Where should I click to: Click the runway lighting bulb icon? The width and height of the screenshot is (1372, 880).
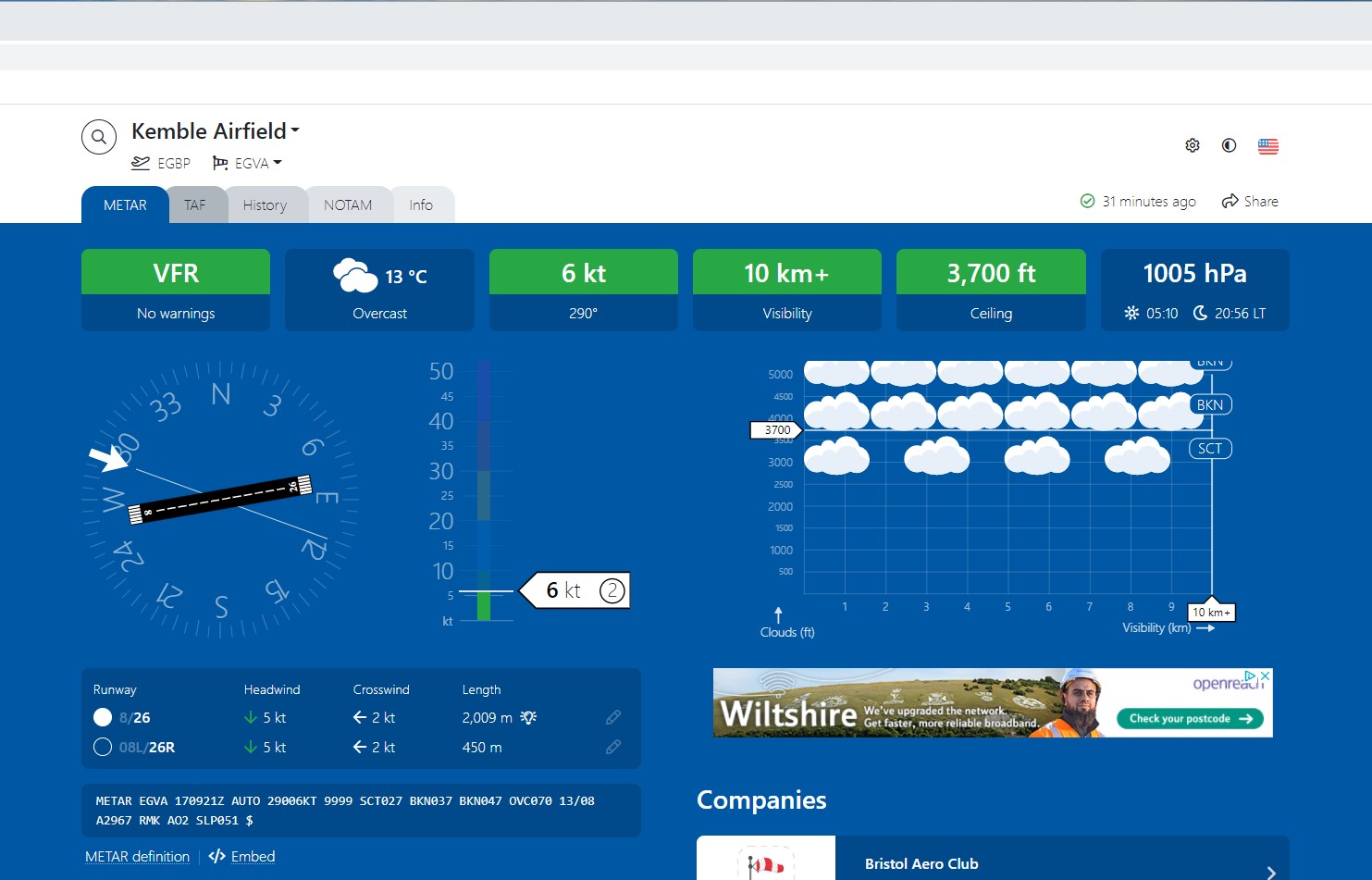coord(528,717)
